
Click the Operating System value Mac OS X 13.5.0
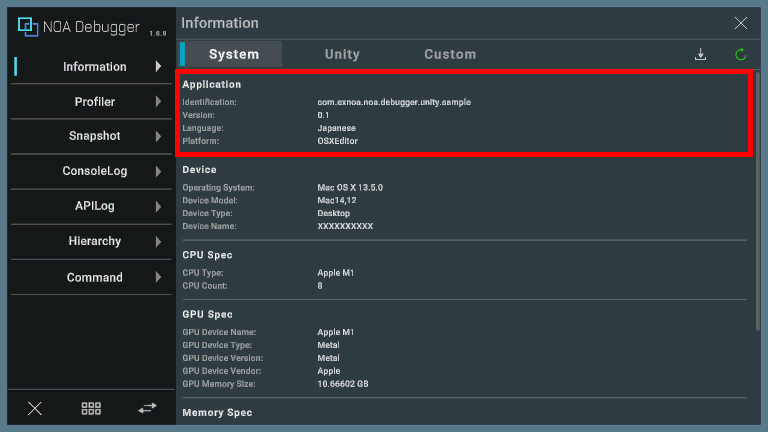[350, 188]
